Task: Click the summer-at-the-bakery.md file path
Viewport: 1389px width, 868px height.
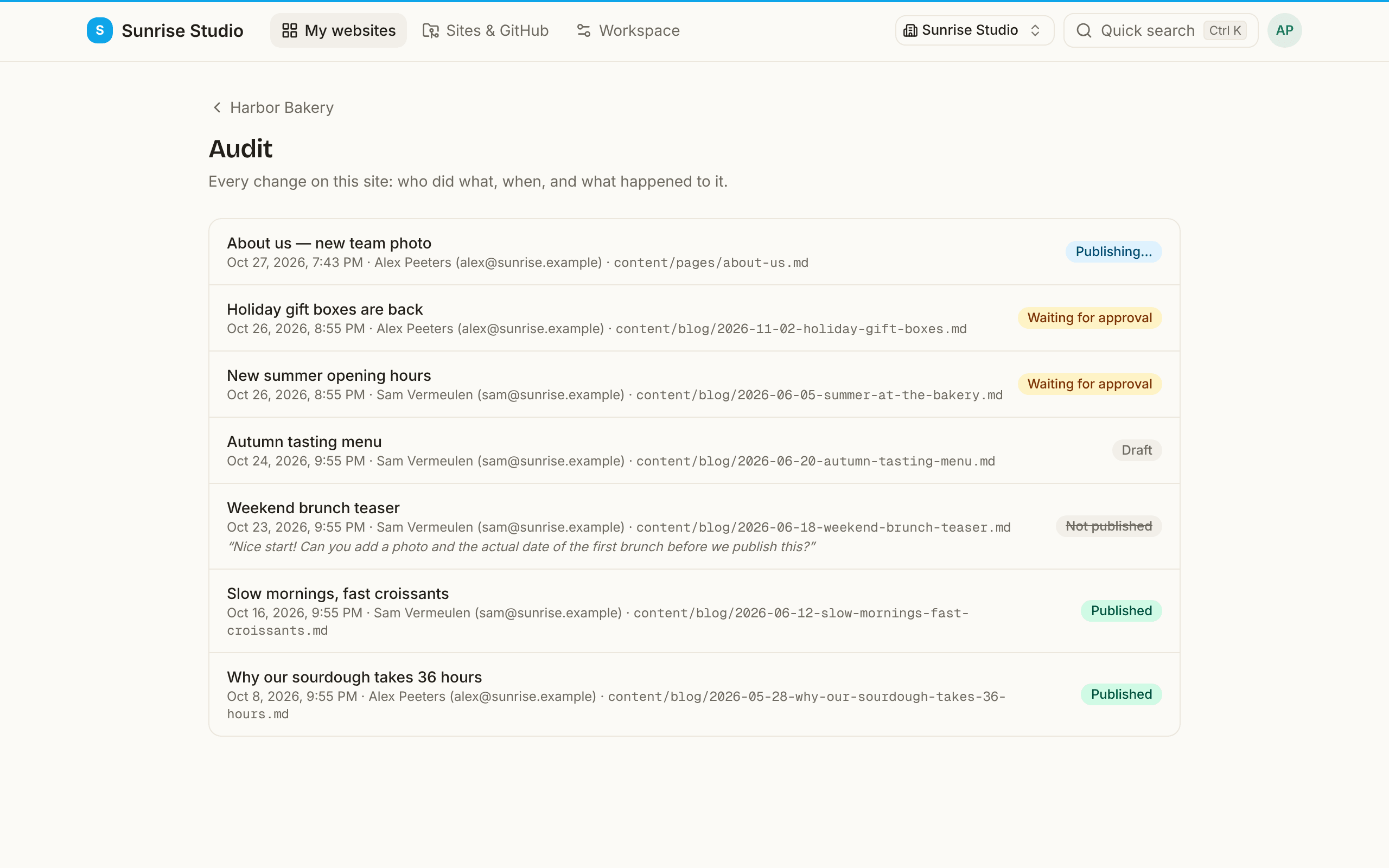Action: click(x=819, y=395)
